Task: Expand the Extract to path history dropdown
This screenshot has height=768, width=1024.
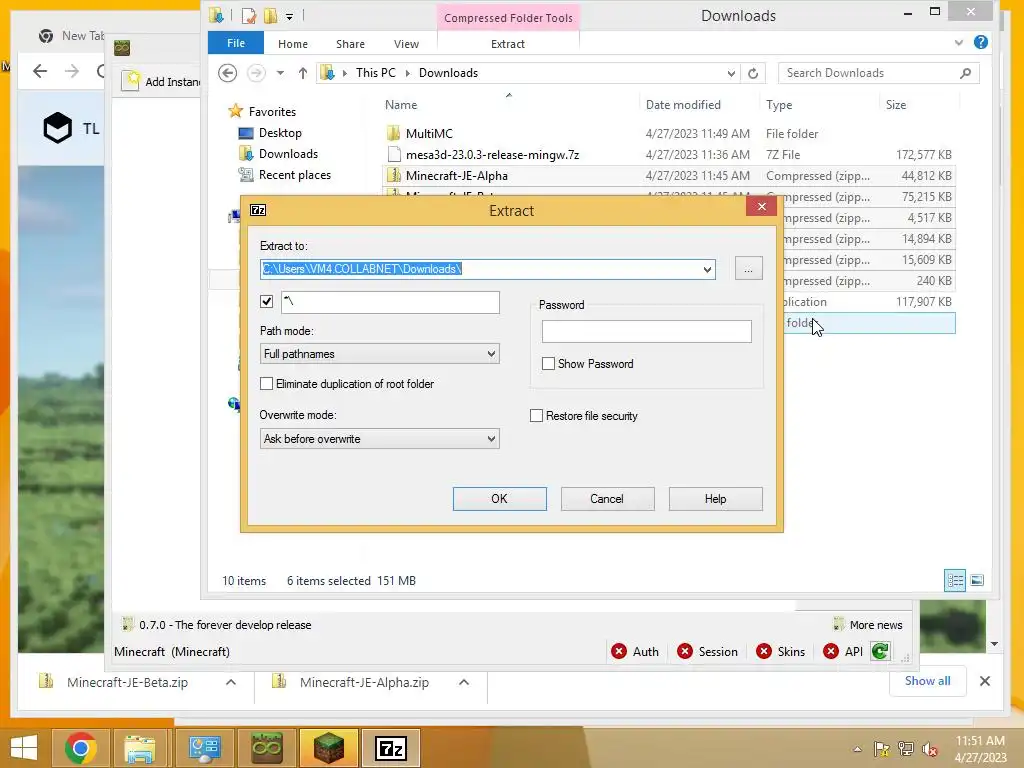Action: [707, 269]
